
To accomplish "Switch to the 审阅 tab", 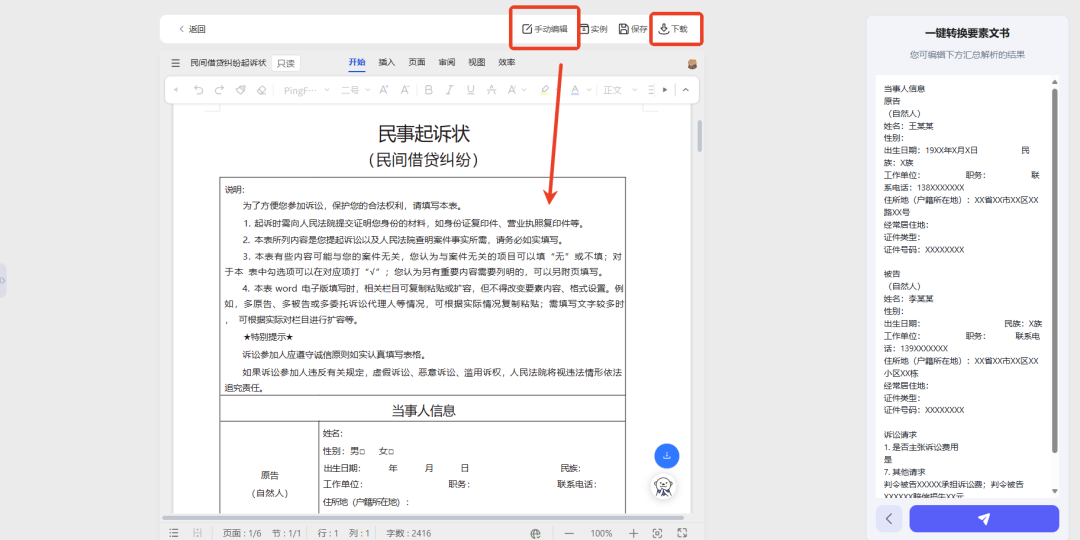I will 446,62.
